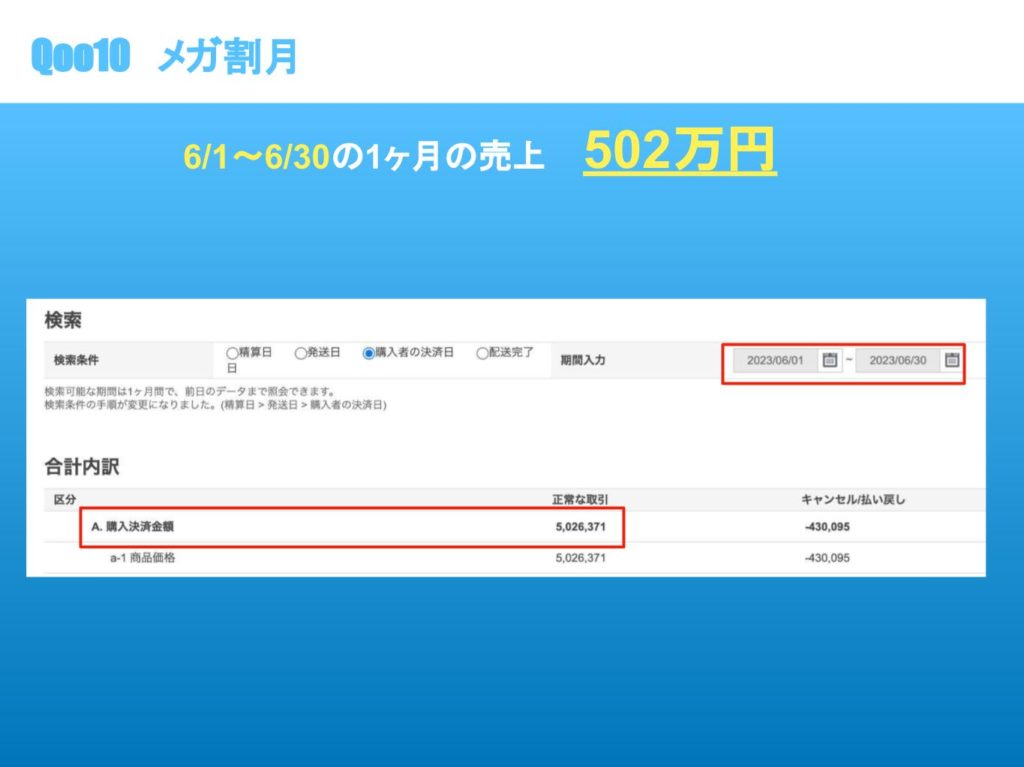The width and height of the screenshot is (1024, 767).
Task: Click the 2023/06/01 start date field
Action: click(x=775, y=360)
